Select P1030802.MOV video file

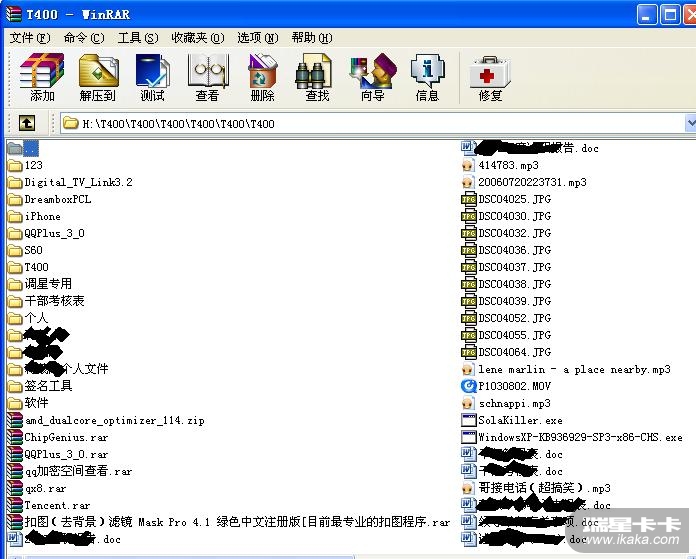(506, 386)
